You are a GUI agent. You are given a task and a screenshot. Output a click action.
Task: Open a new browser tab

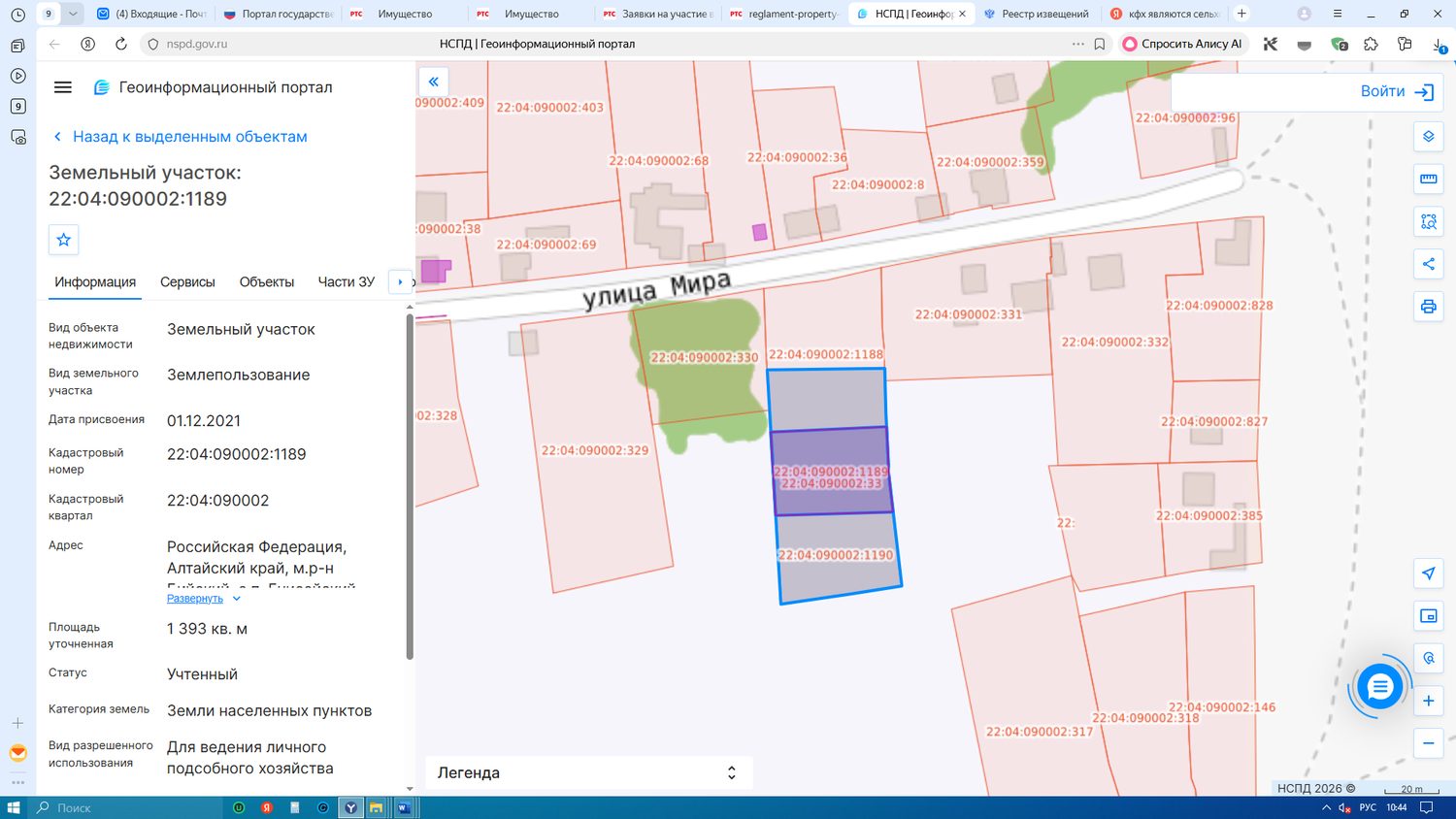click(1241, 14)
